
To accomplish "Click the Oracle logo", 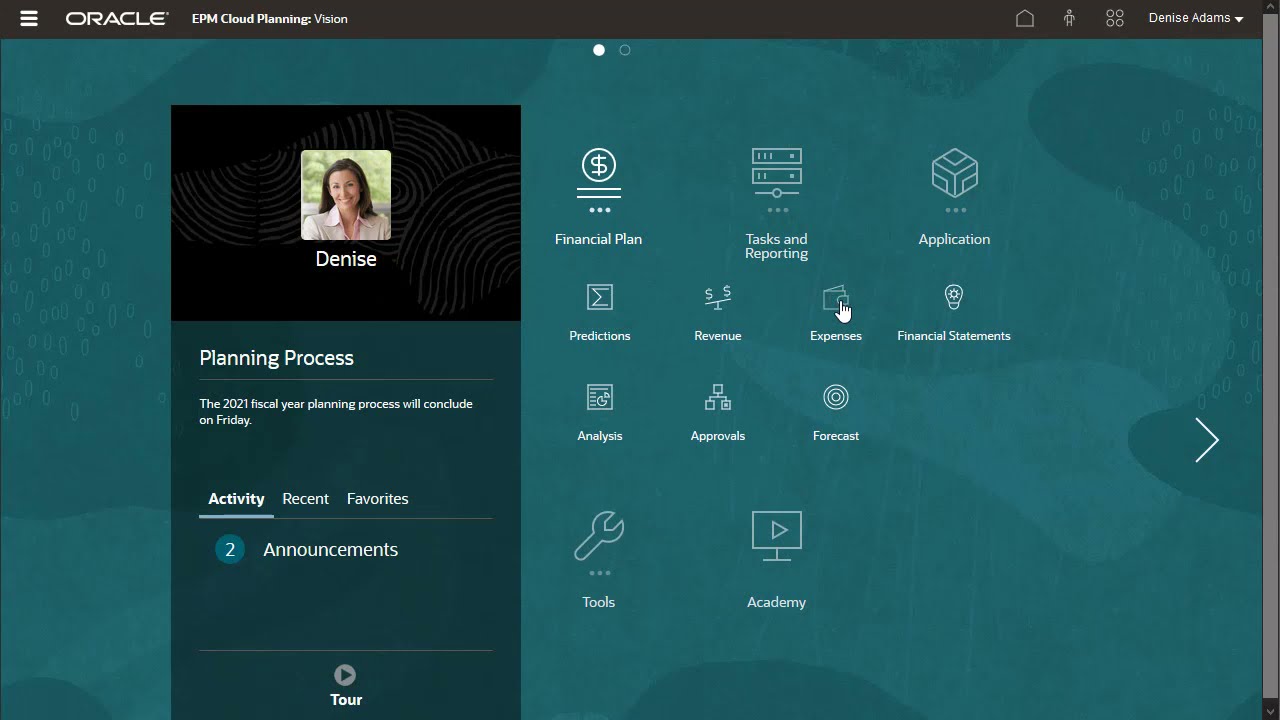I will pos(117,19).
